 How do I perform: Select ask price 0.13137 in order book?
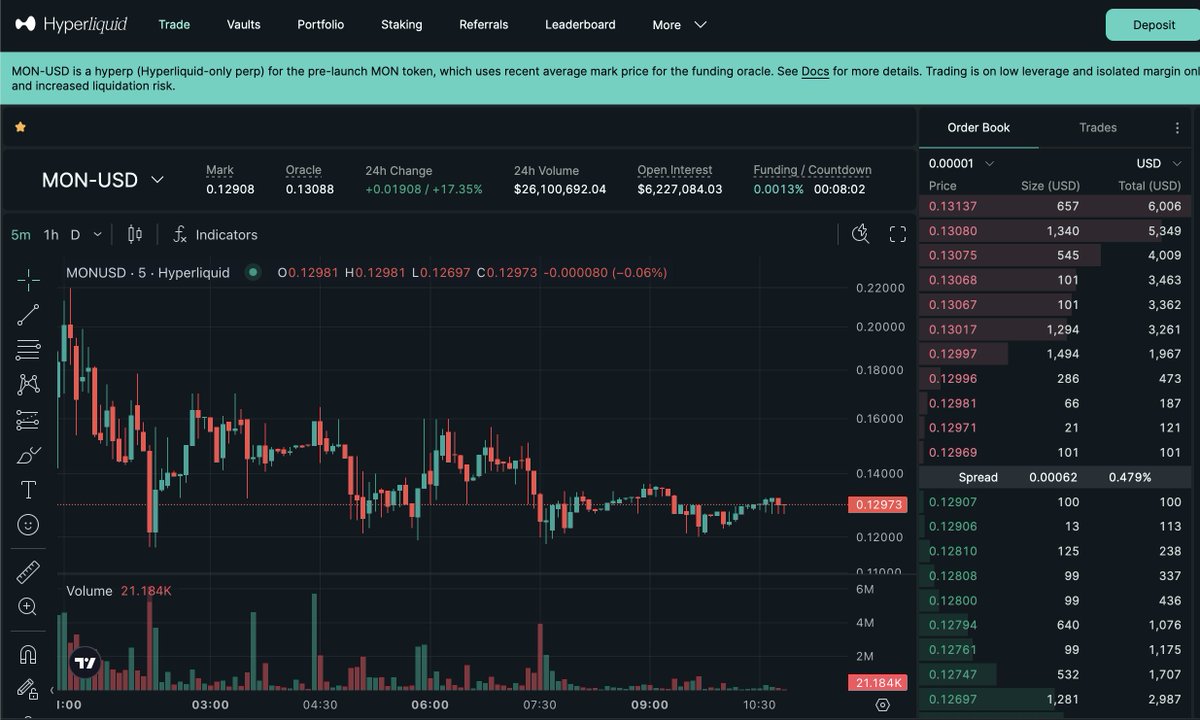953,206
